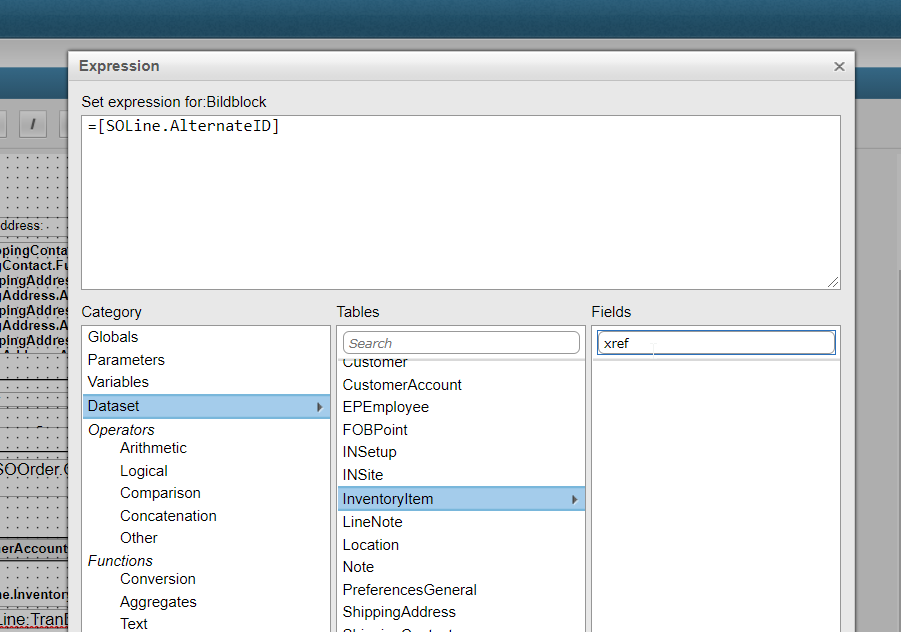Choose Variables in the Category list
This screenshot has width=901, height=632.
tap(118, 382)
